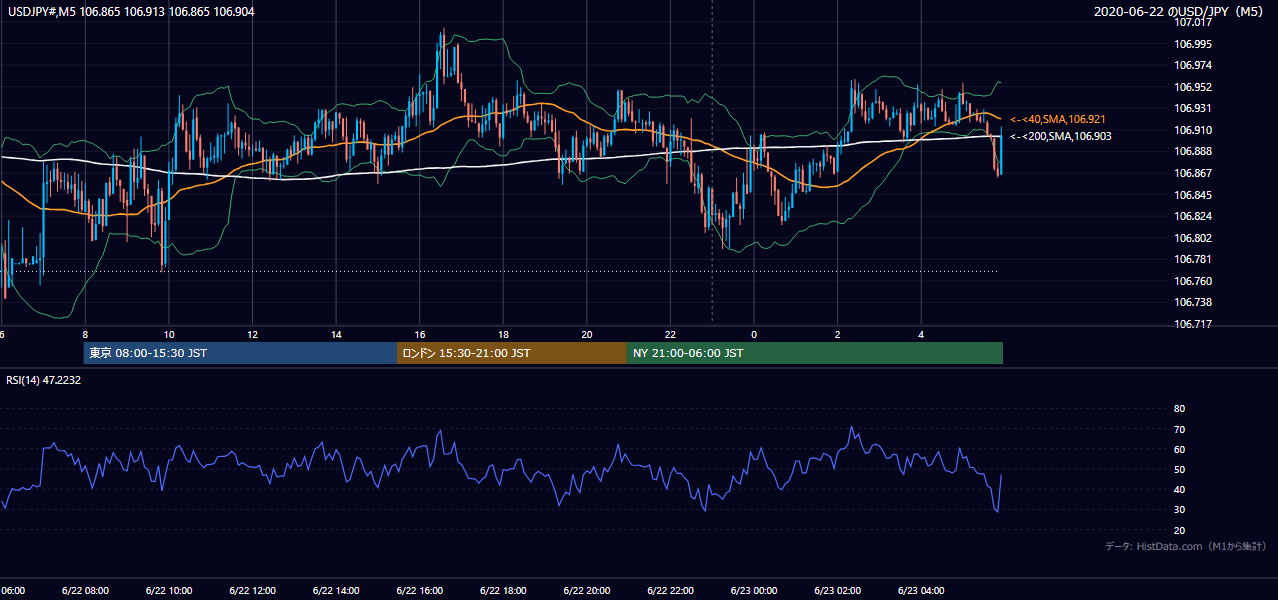
Task: Click RSI scale value 30
Action: (x=1179, y=510)
